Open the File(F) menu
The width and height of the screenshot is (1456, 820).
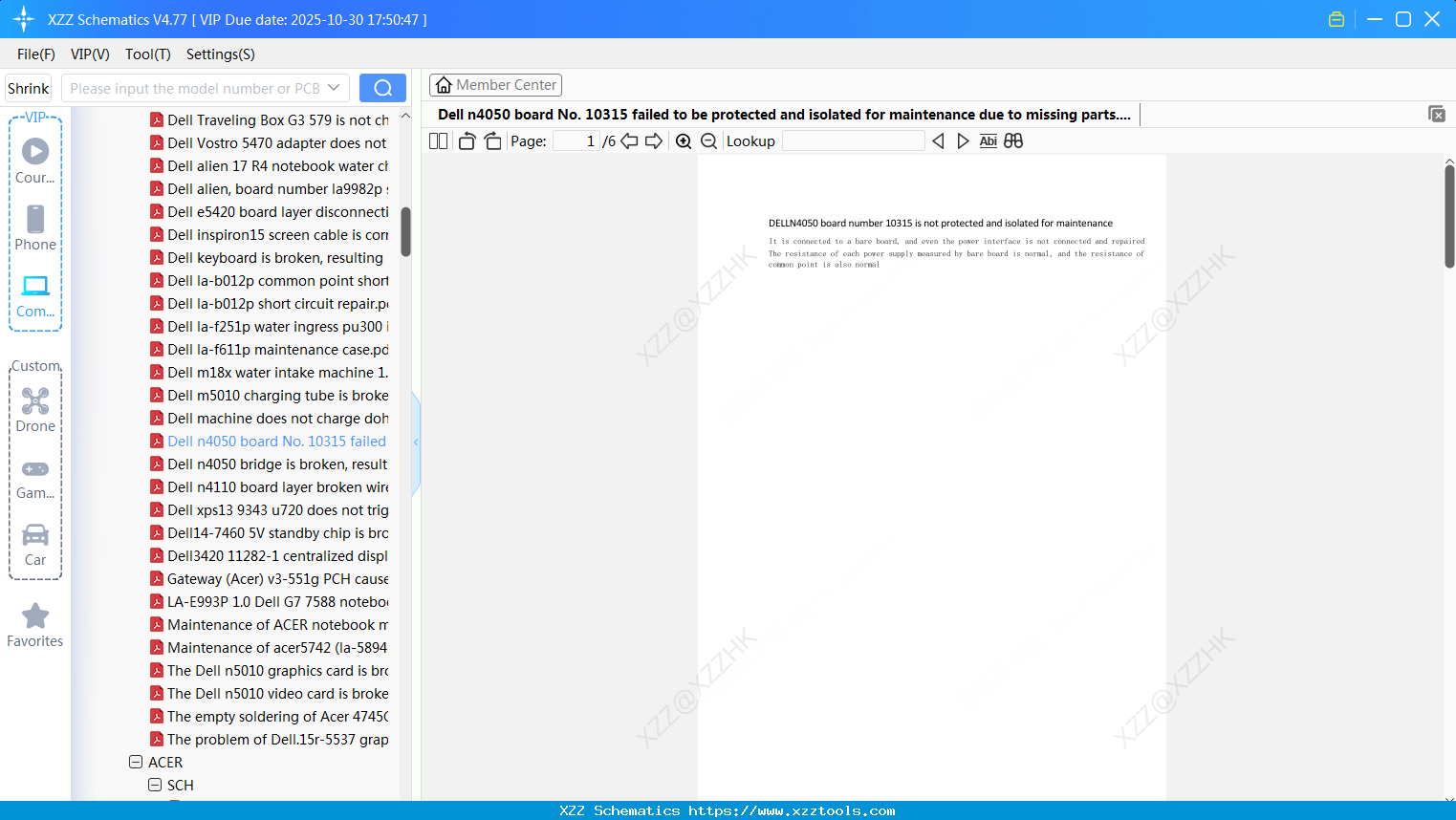coord(36,54)
